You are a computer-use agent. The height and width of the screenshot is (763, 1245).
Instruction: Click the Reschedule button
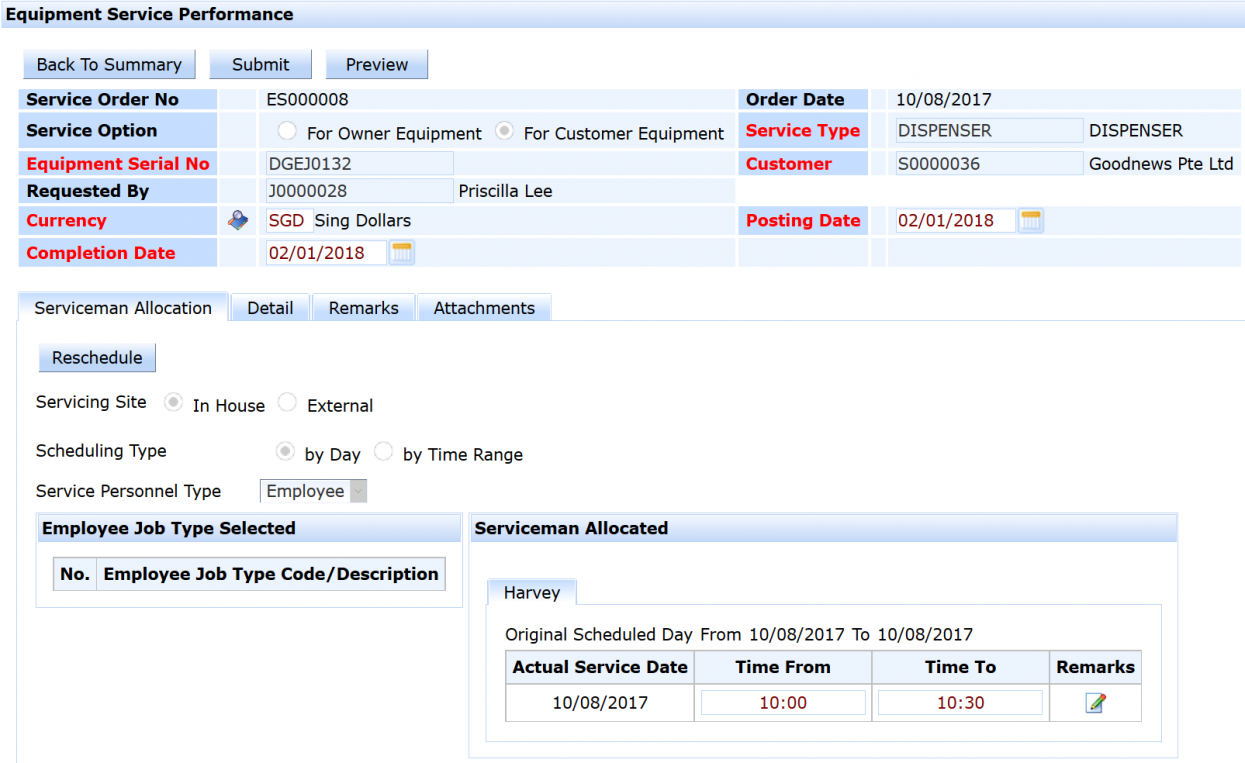[97, 358]
